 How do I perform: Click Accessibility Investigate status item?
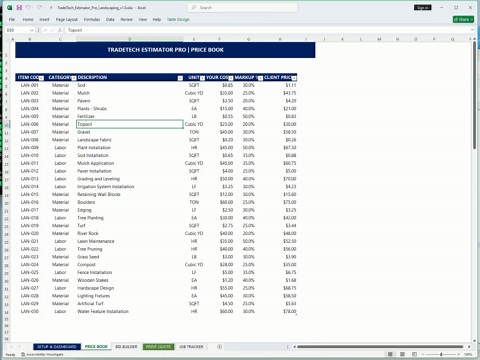tap(42, 354)
